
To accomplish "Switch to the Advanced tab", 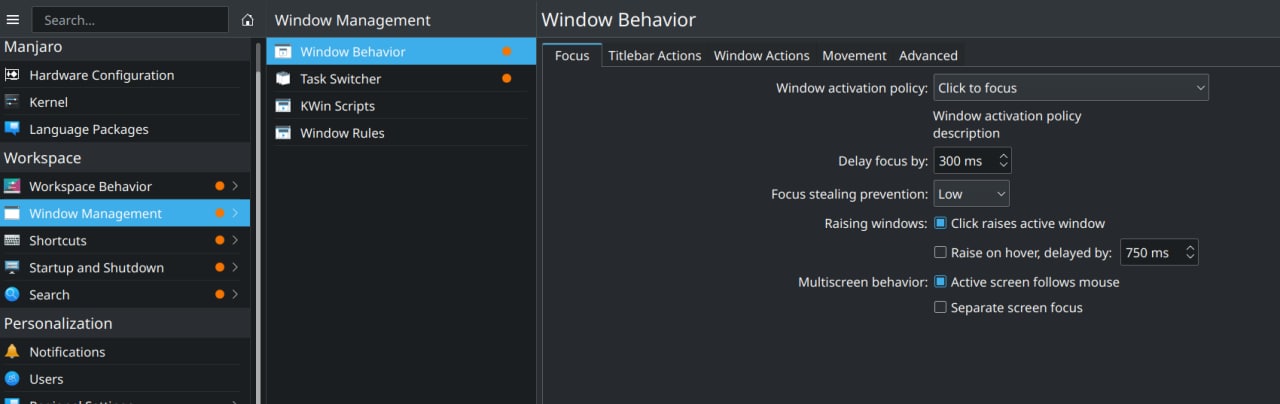I will tap(928, 55).
